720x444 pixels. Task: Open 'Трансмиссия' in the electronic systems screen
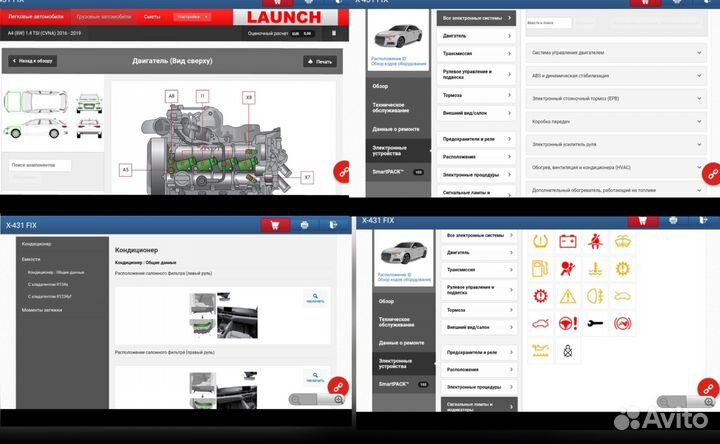(476, 54)
